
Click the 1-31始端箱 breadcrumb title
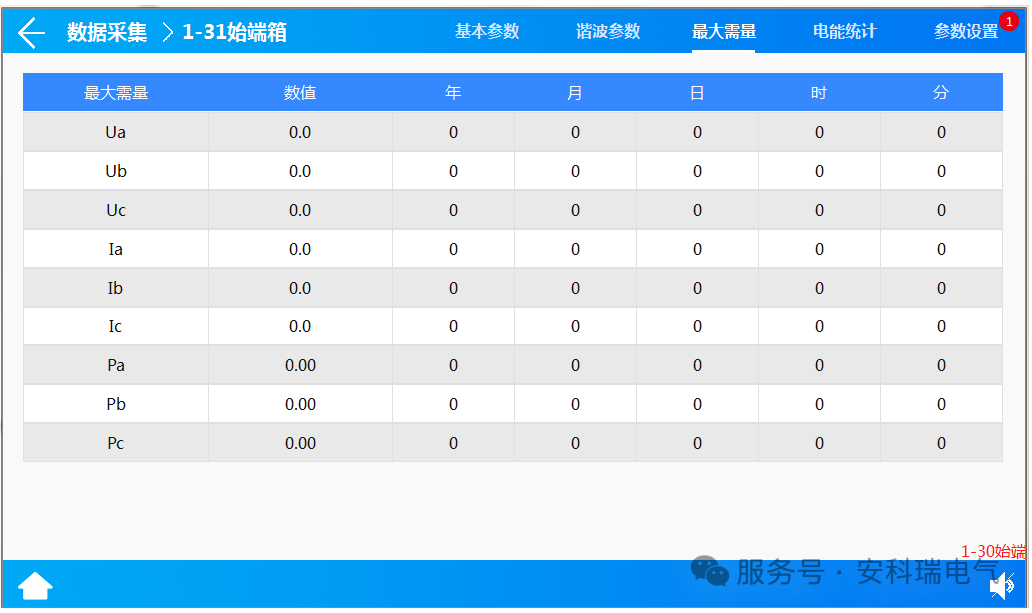tap(234, 32)
